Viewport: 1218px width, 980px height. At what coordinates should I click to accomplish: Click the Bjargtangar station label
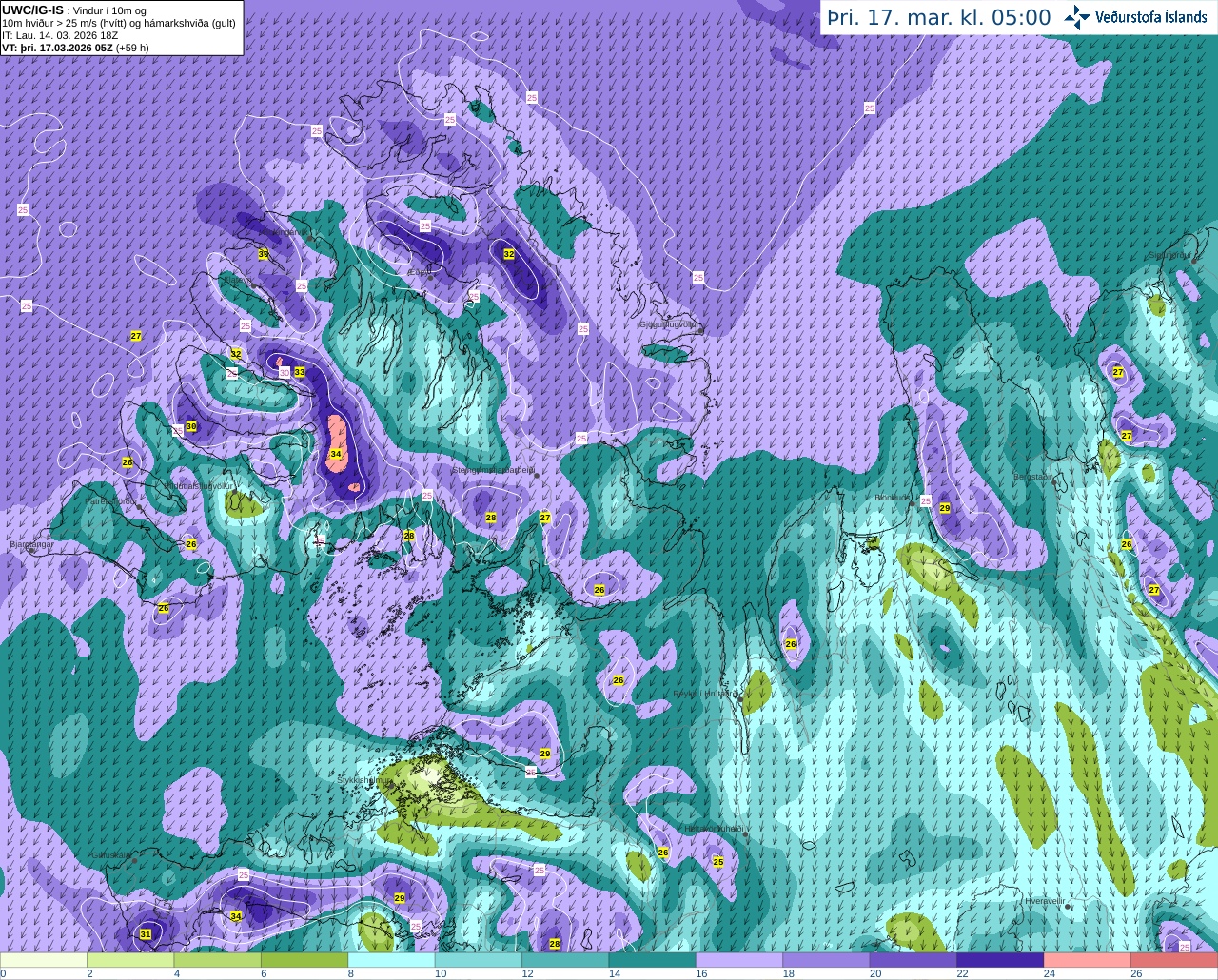pos(29,544)
